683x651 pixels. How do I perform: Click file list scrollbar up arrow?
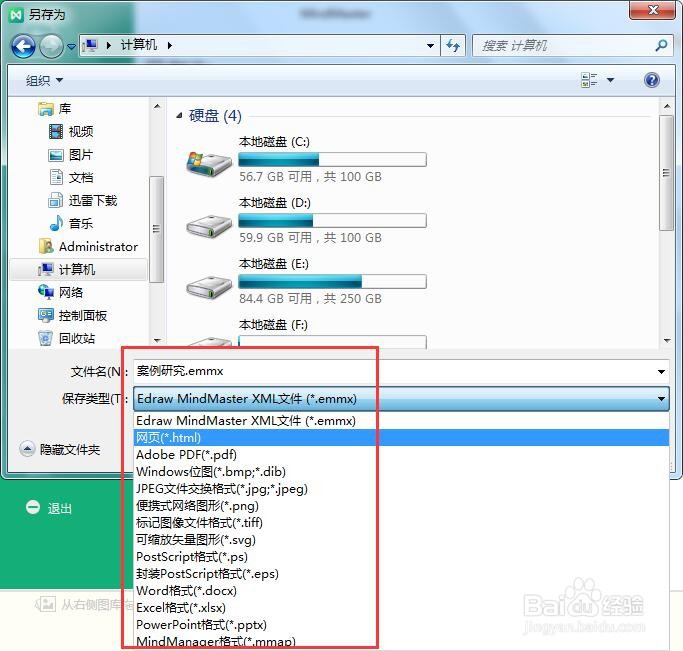[x=667, y=106]
